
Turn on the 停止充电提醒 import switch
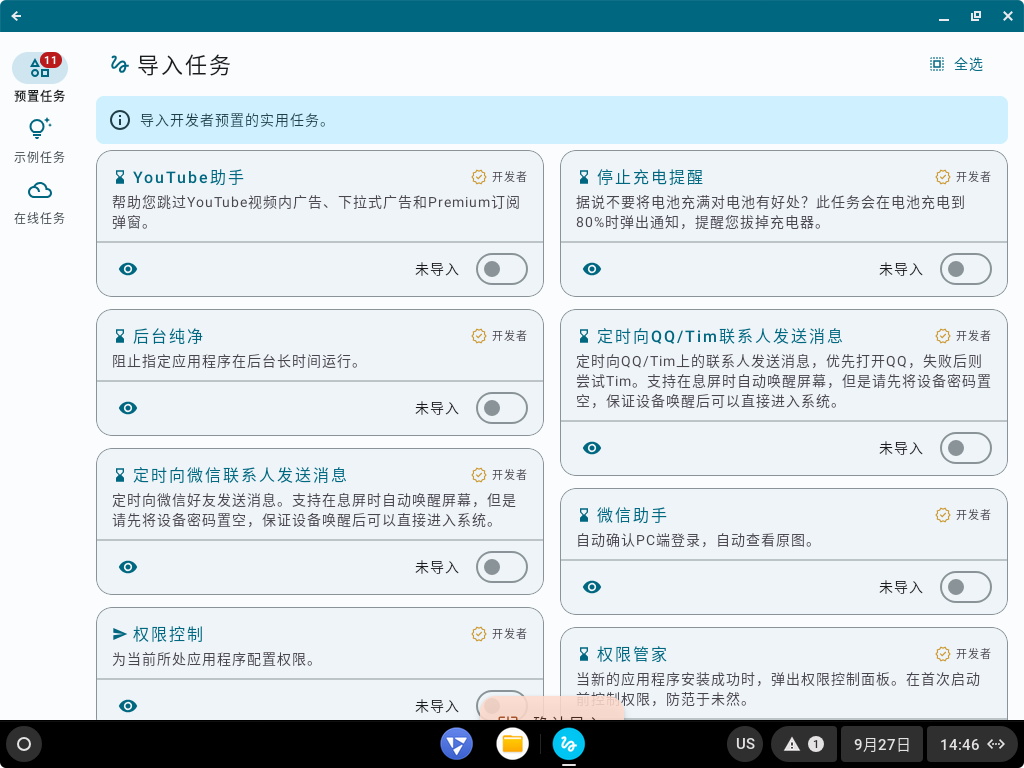[x=965, y=269]
